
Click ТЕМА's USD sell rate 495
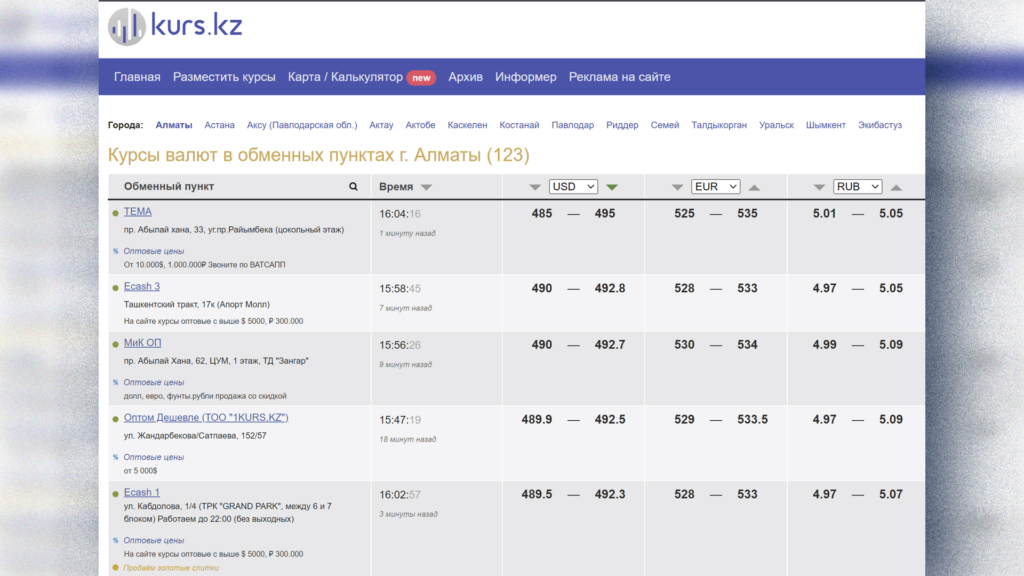(605, 214)
